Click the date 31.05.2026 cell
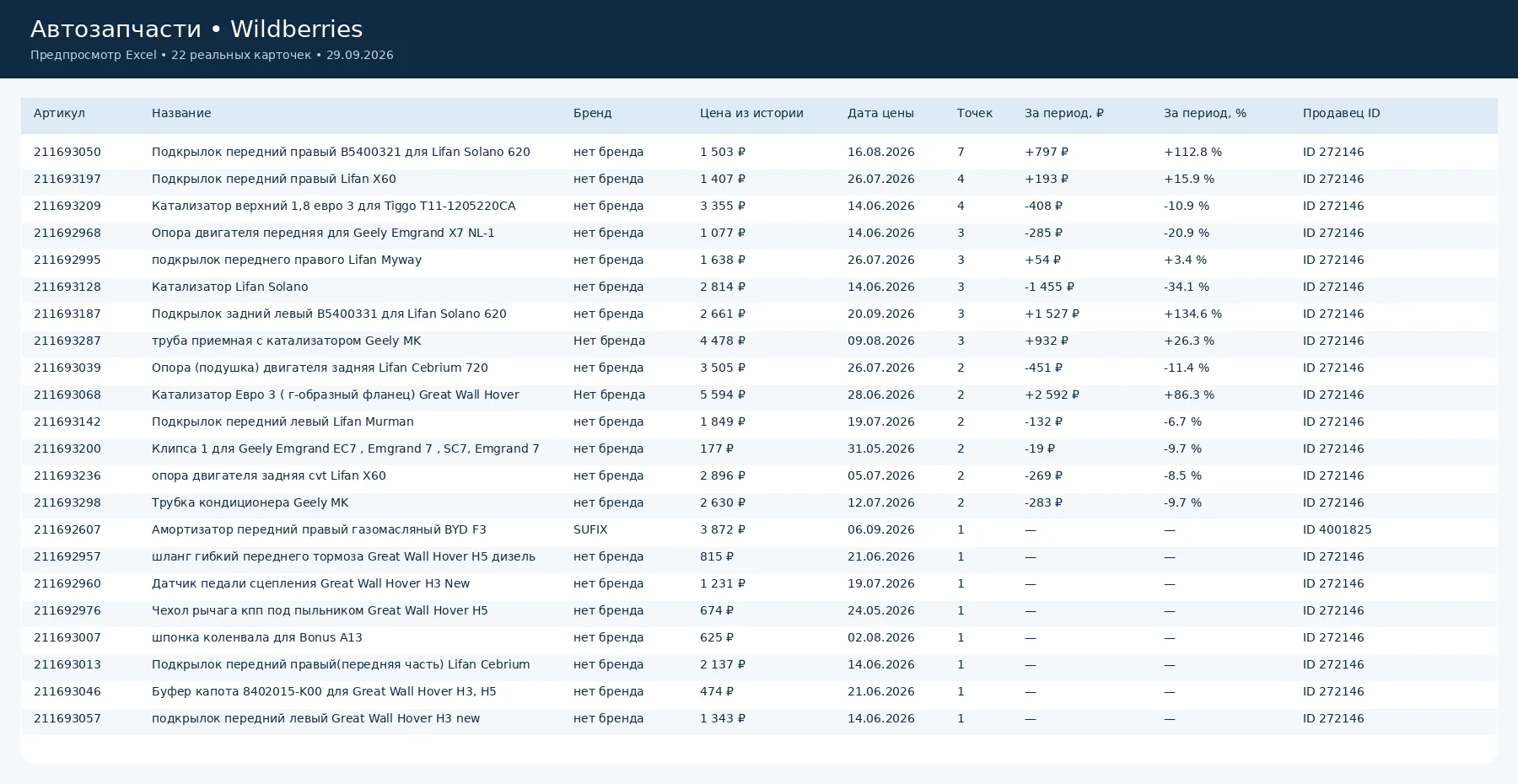1518x784 pixels. coord(880,448)
